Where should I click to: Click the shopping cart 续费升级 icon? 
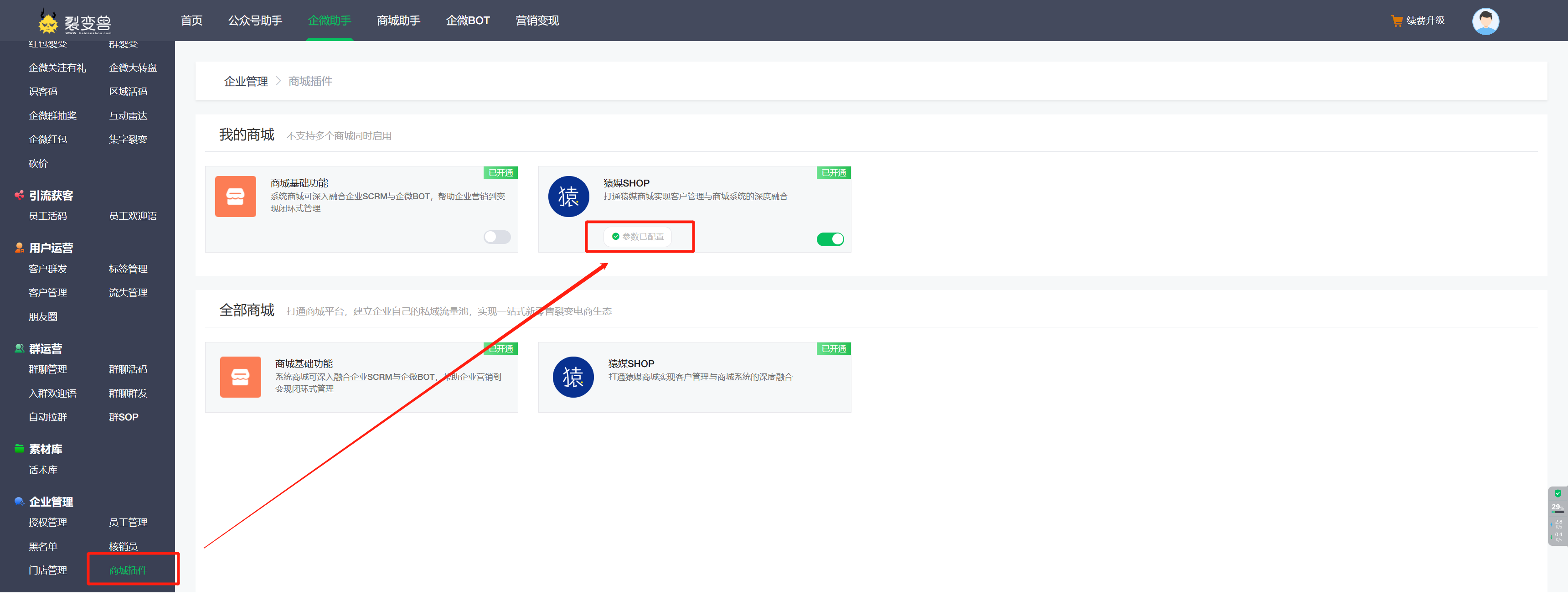pyautogui.click(x=1396, y=21)
